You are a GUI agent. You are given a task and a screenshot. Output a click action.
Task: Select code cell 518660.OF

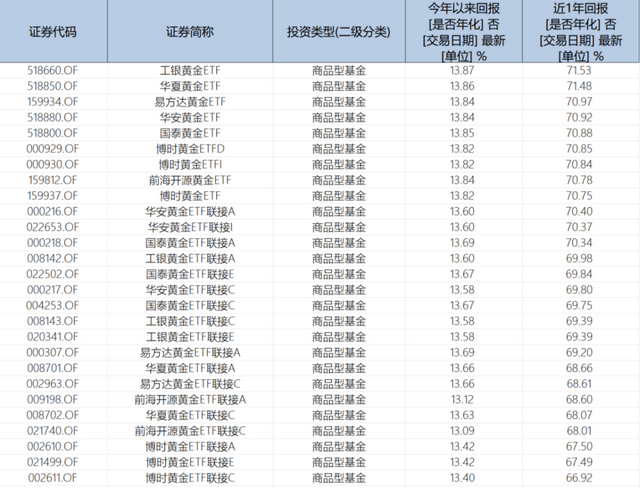[52, 71]
